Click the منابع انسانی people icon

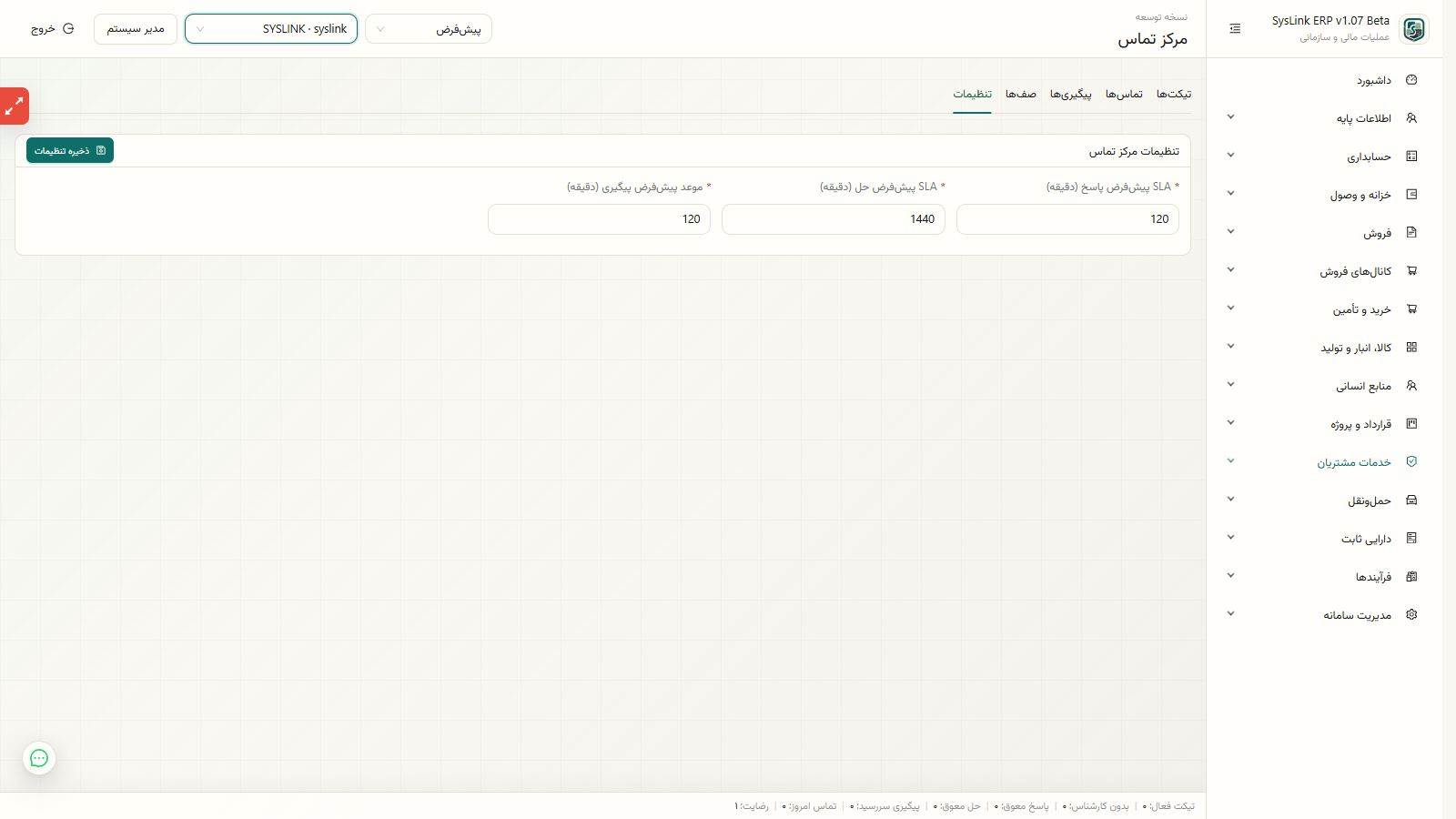coord(1411,386)
